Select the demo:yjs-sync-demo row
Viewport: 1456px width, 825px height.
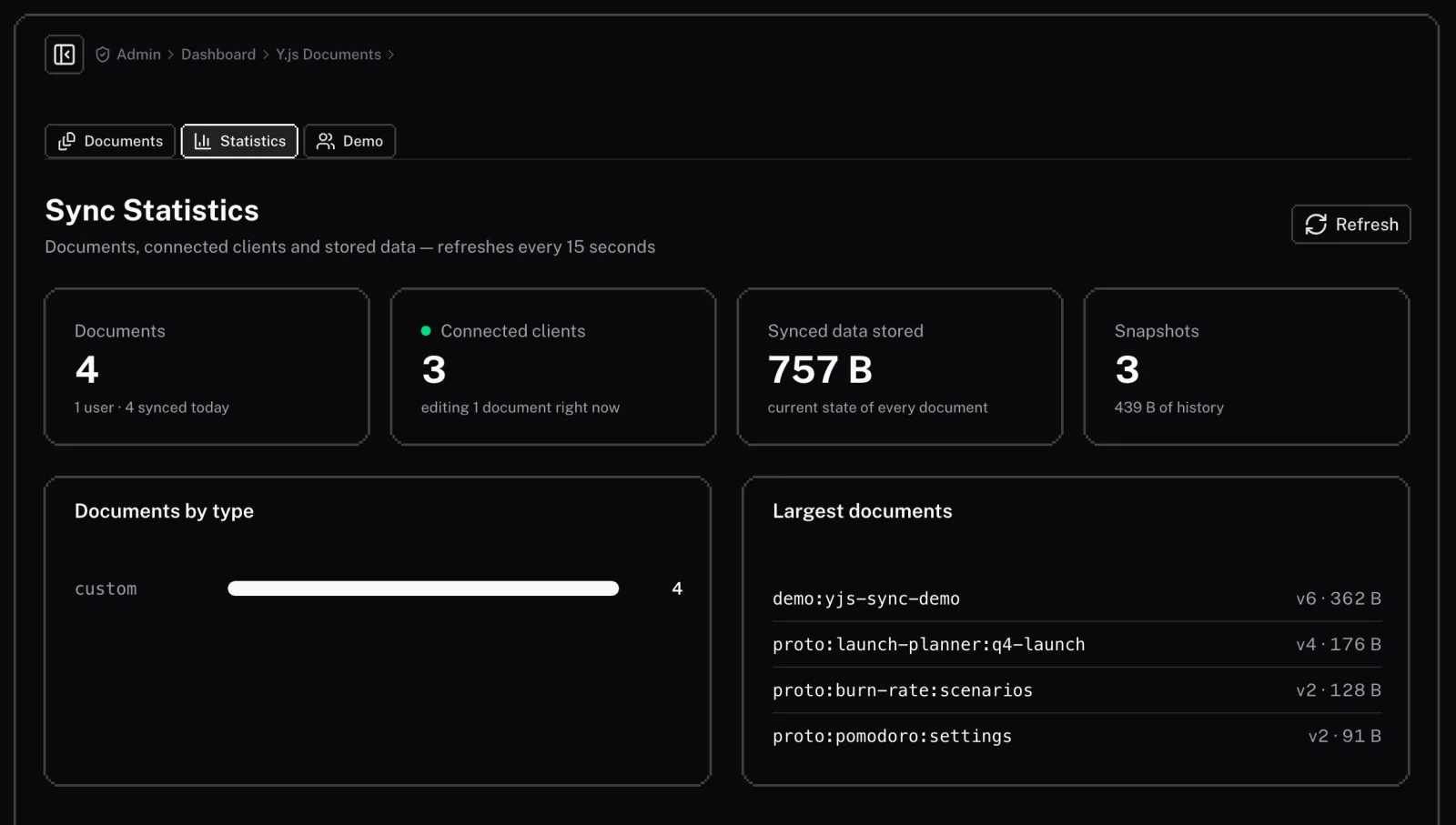coord(1077,599)
